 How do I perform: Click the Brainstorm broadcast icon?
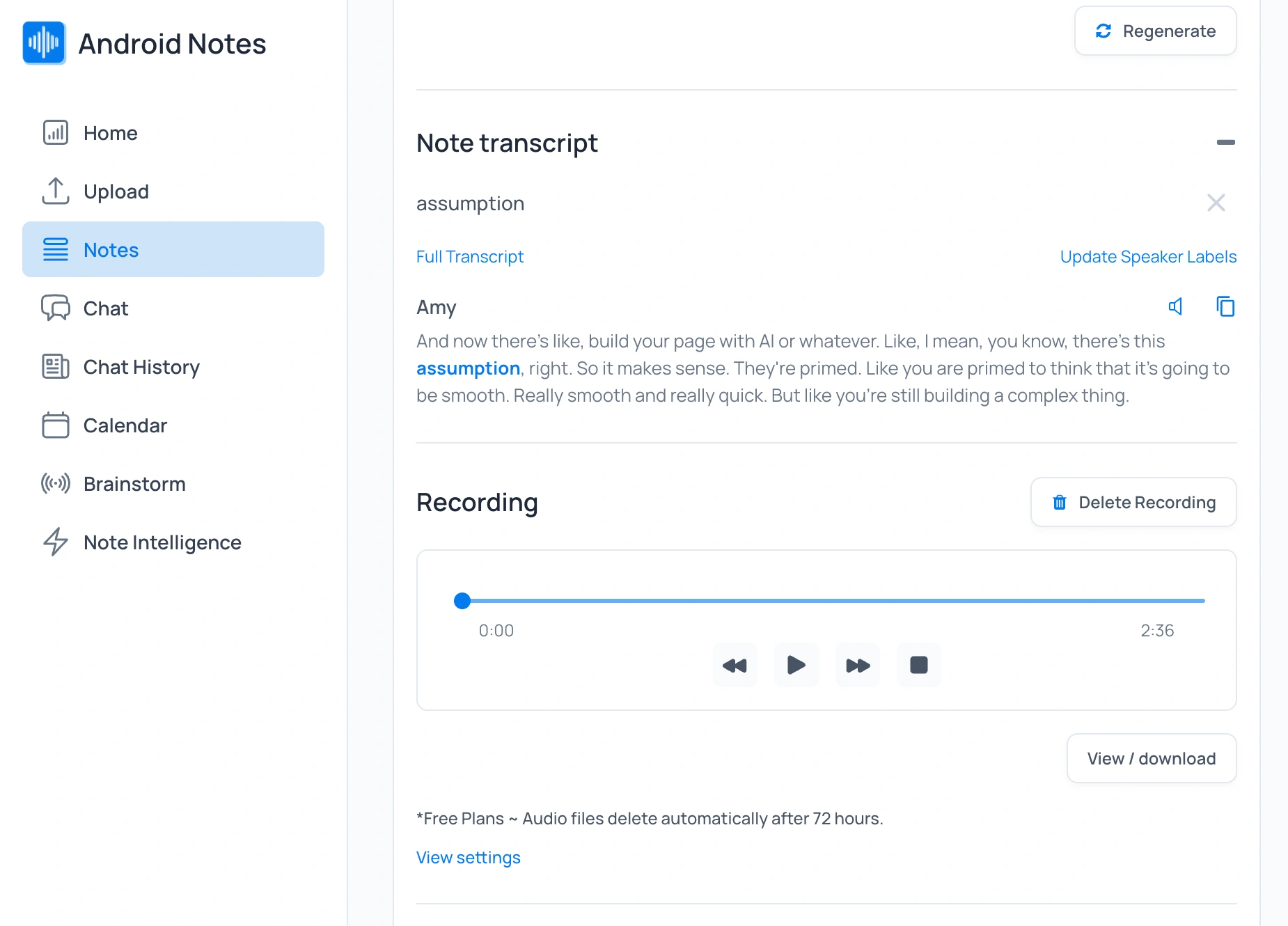[x=56, y=483]
